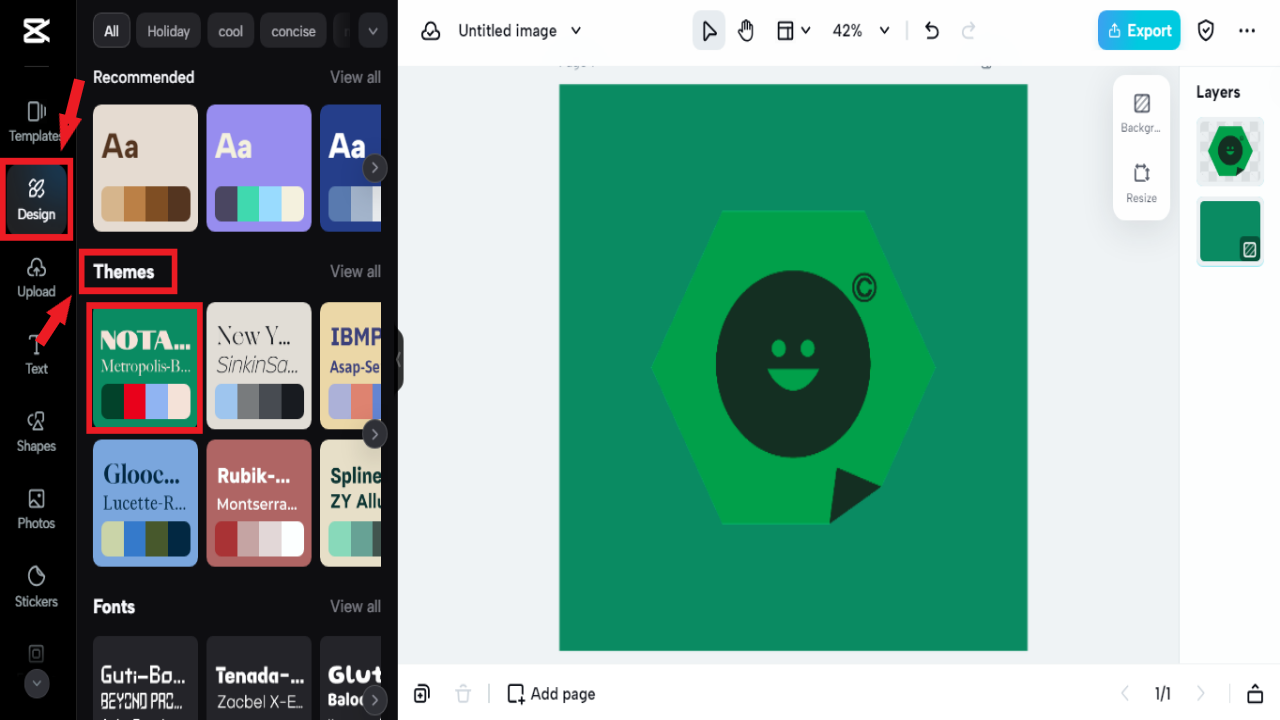Open the Stickers panel

pyautogui.click(x=36, y=586)
